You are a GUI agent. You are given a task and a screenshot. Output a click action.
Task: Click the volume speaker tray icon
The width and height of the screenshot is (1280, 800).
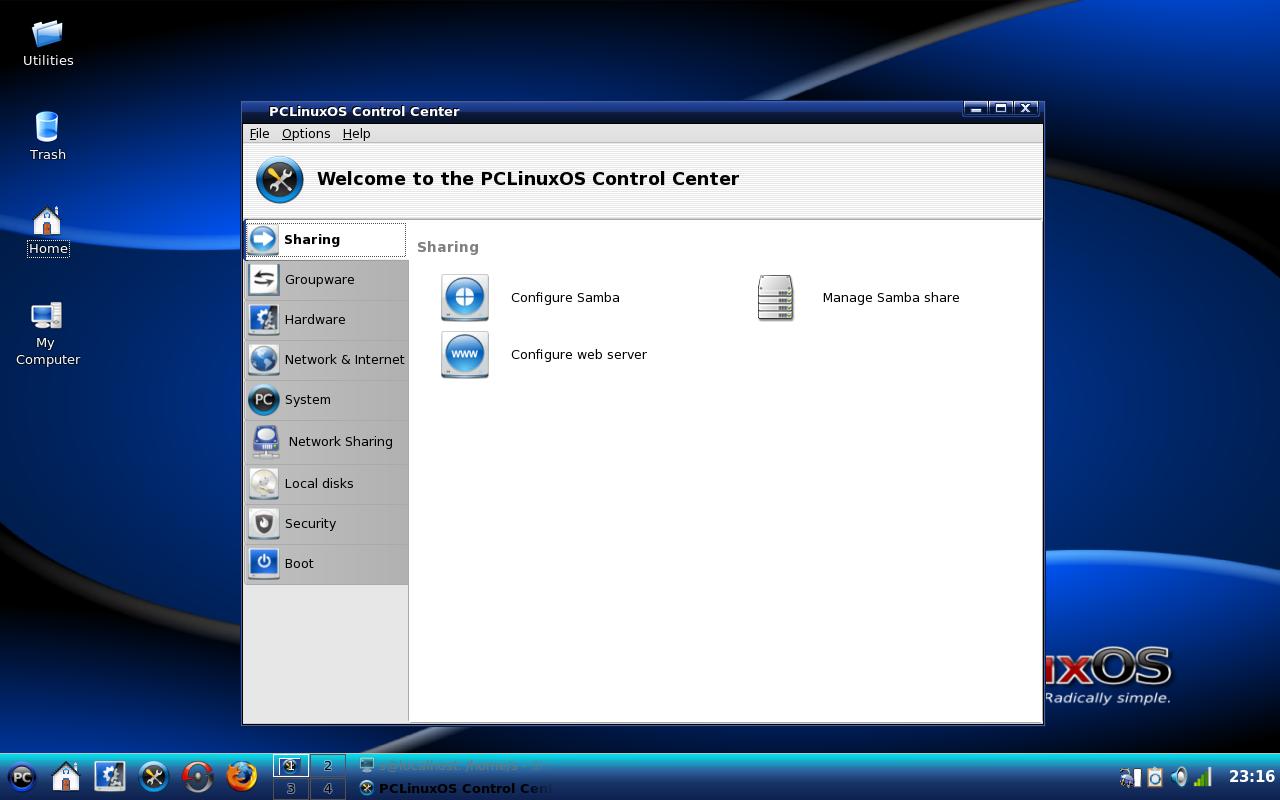pyautogui.click(x=1180, y=777)
